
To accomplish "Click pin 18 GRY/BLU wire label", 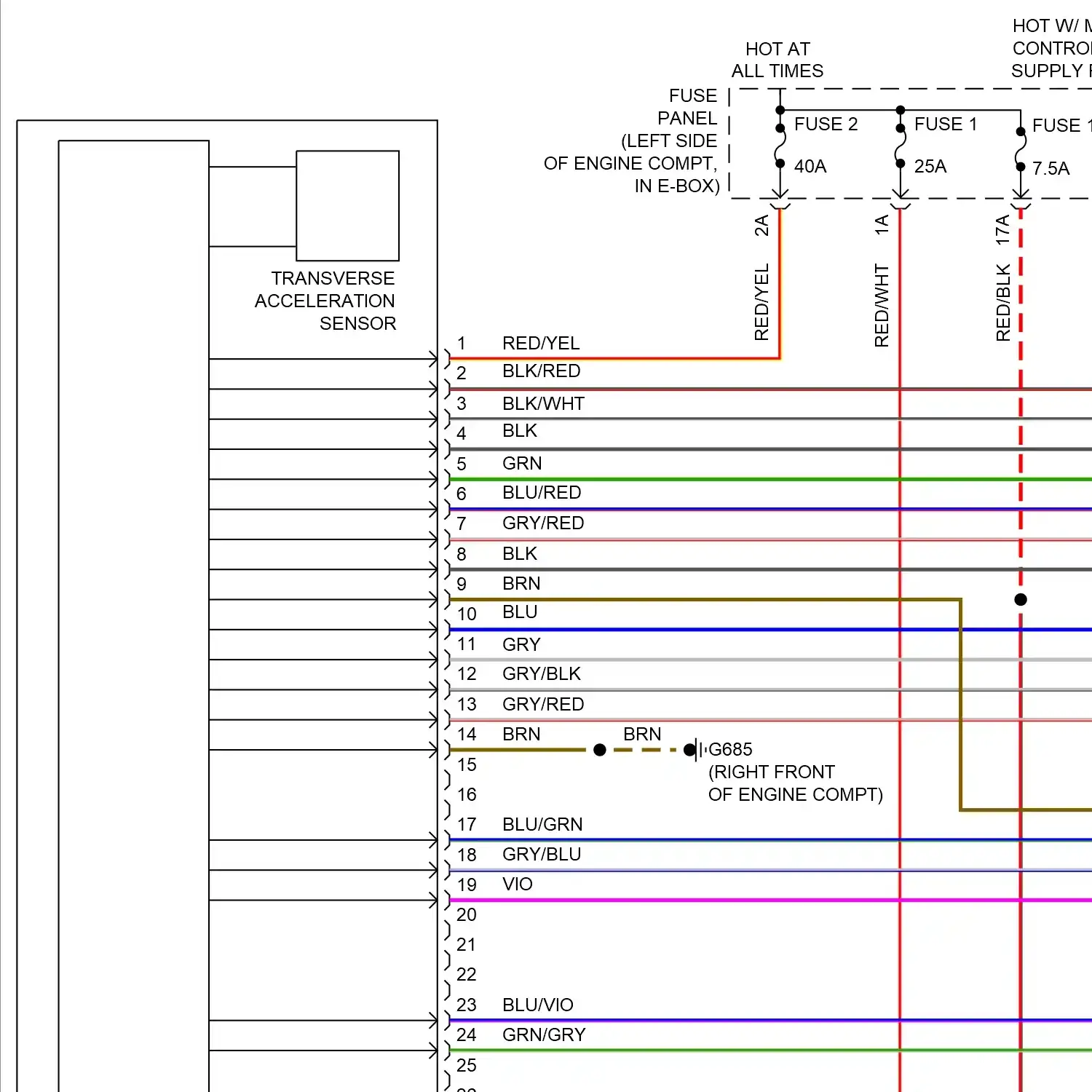I will [x=542, y=855].
